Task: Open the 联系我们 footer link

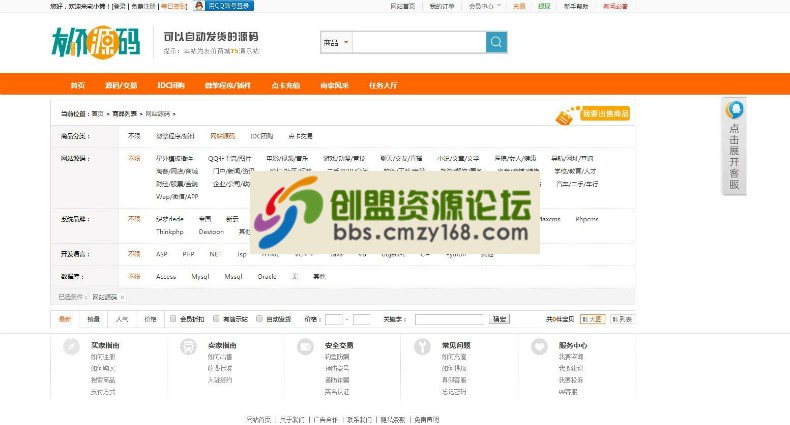Action: coord(359,419)
